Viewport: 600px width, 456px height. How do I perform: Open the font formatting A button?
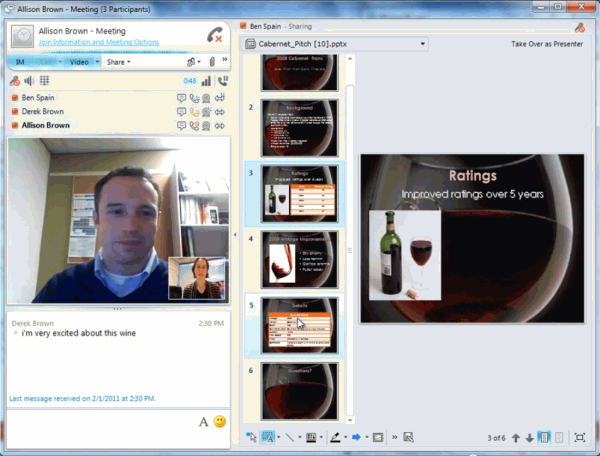(x=204, y=422)
